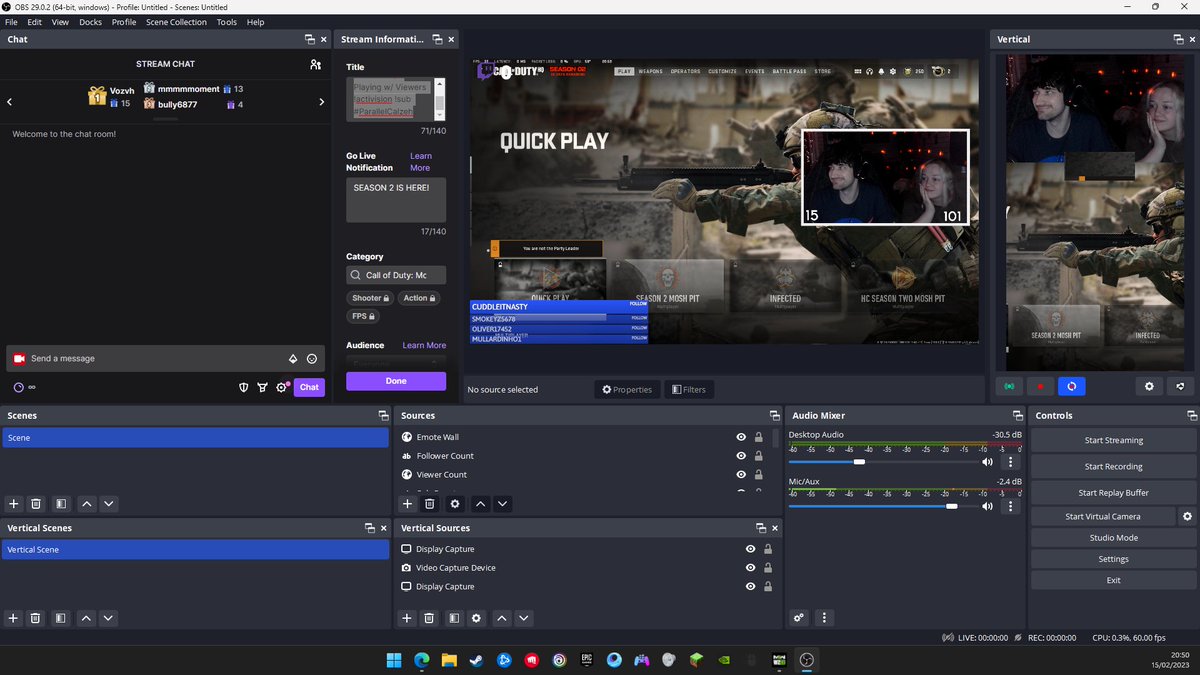Open Audio Mixer bottom three-dot menu
The height and width of the screenshot is (675, 1200).
coord(824,618)
